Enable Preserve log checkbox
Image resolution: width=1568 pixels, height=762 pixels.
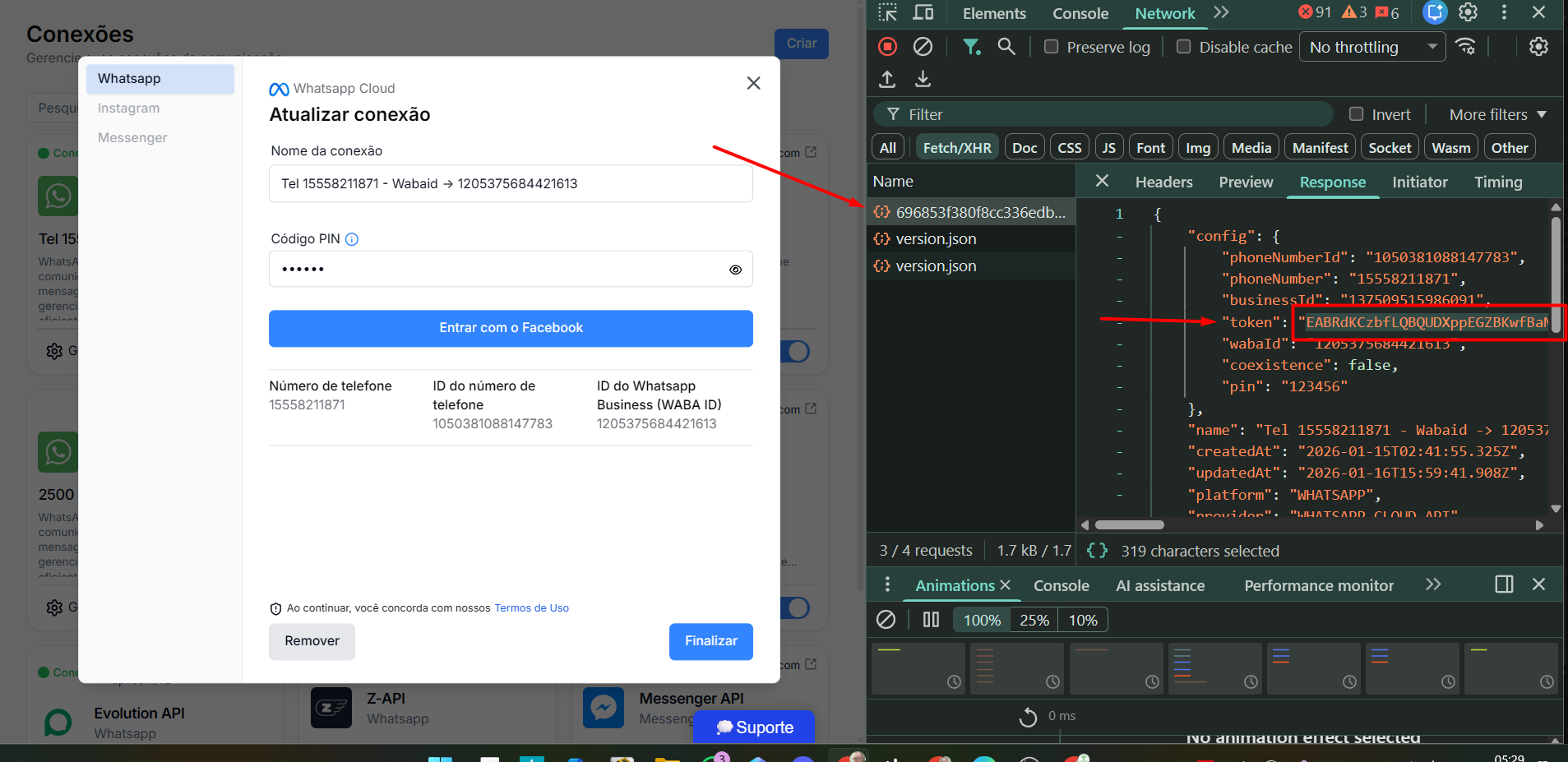[x=1051, y=47]
